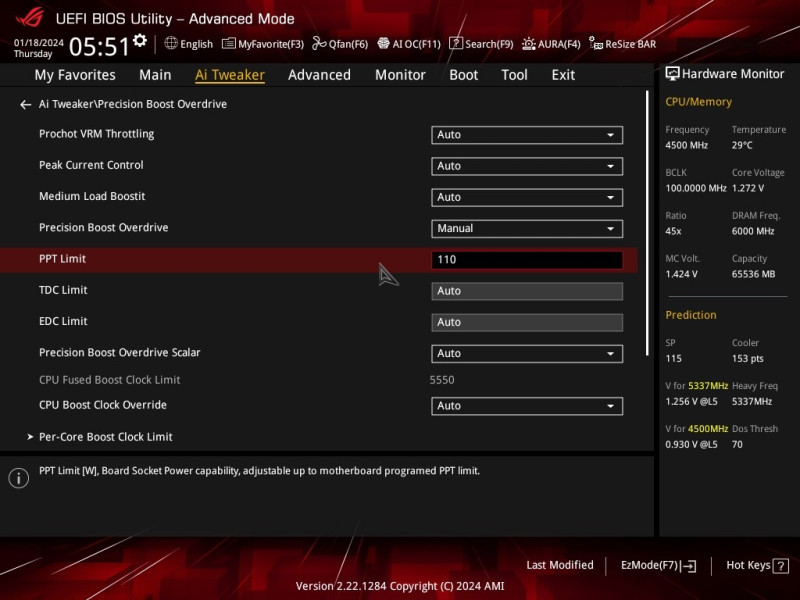Open AURA(F4) lighting settings
This screenshot has height=600, width=800.
[x=551, y=44]
